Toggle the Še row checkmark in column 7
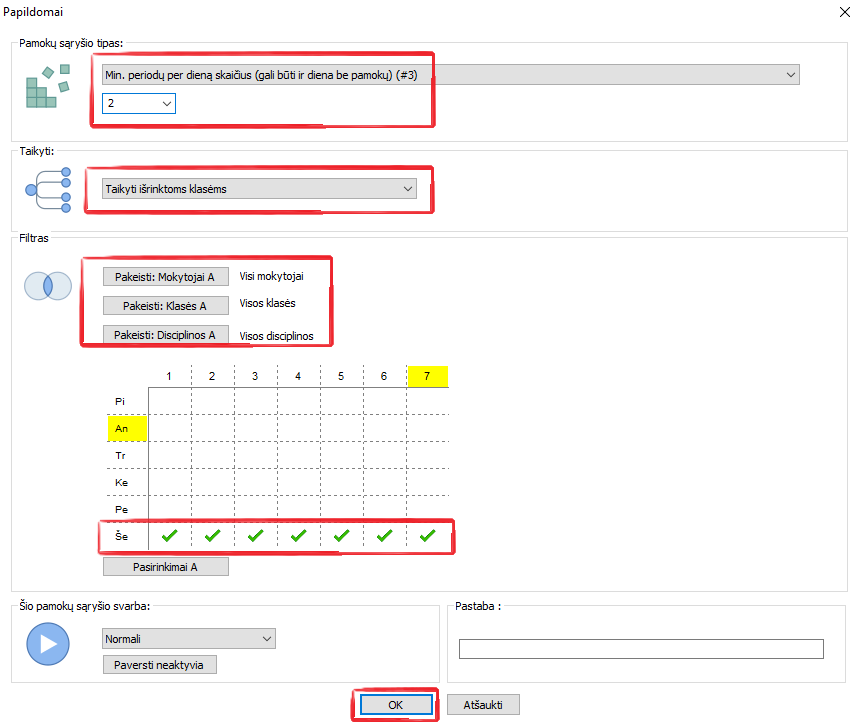851x722 pixels. click(x=427, y=536)
